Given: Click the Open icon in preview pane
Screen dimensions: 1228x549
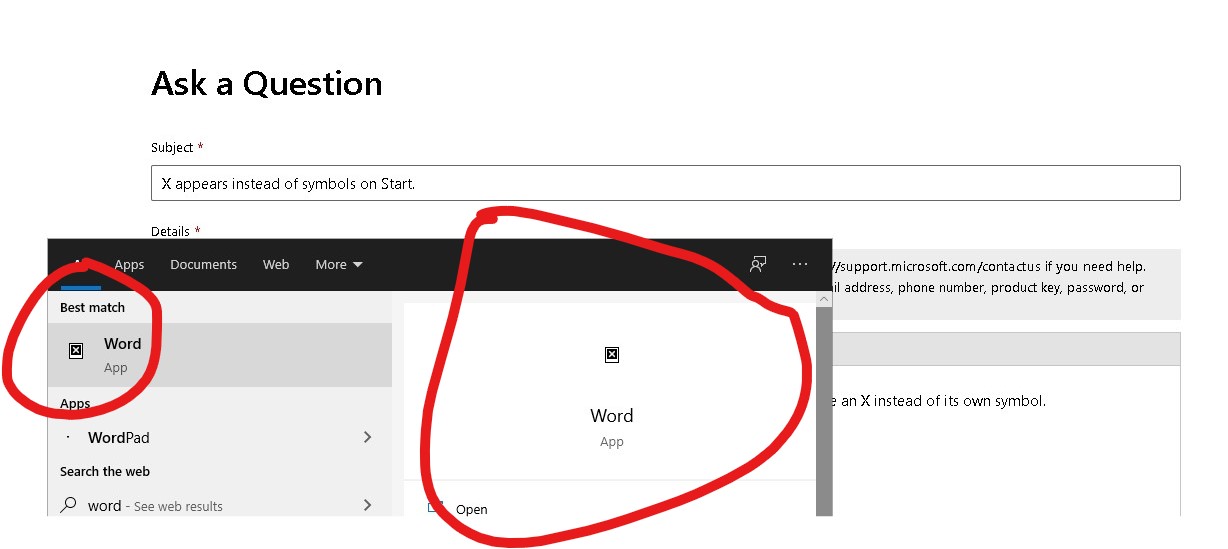Looking at the screenshot, I should (435, 508).
